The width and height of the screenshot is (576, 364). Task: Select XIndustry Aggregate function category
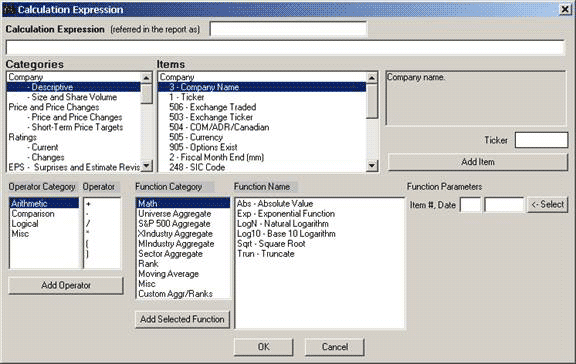click(x=183, y=234)
